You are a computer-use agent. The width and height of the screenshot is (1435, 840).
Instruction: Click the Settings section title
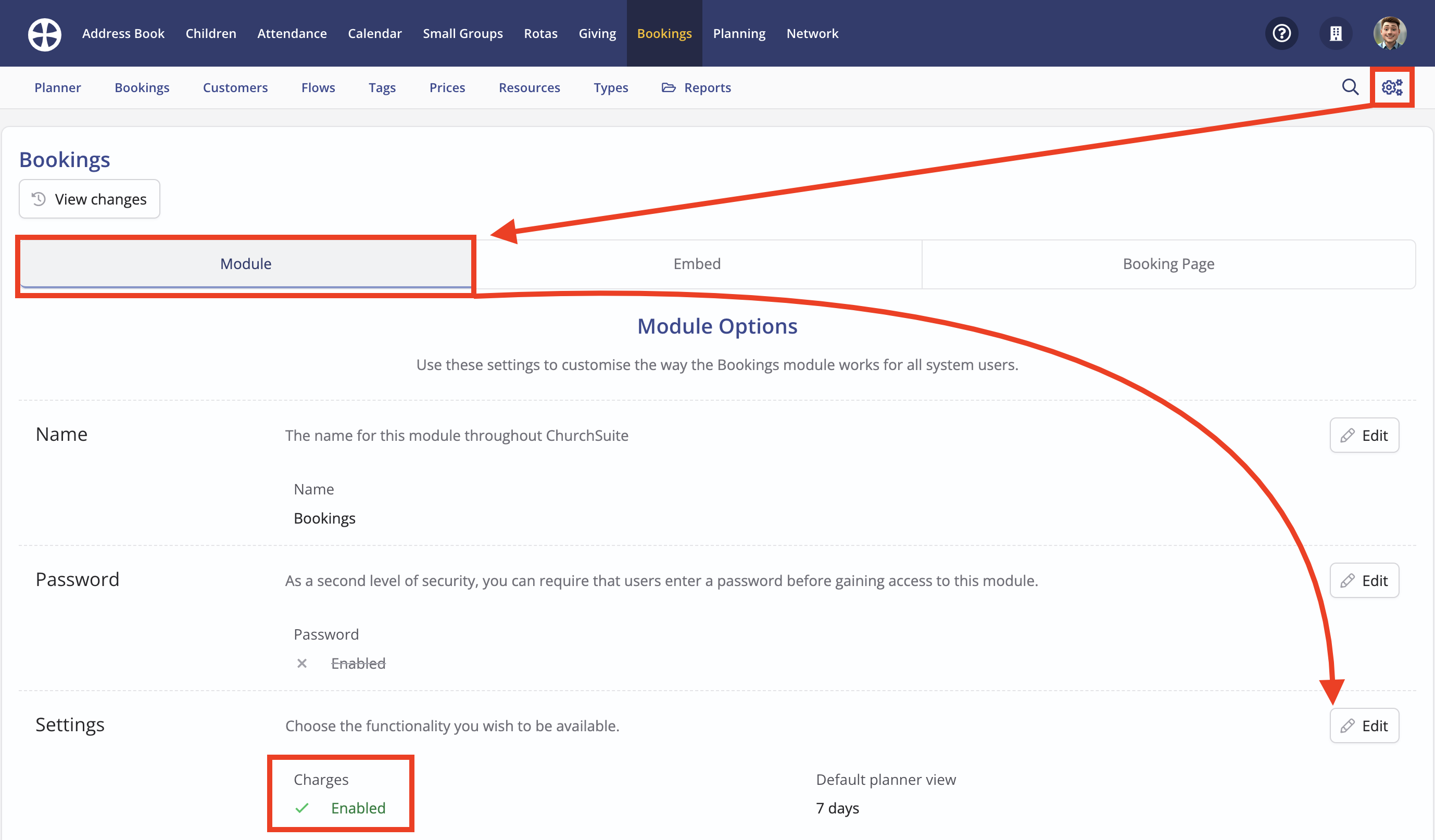click(70, 724)
